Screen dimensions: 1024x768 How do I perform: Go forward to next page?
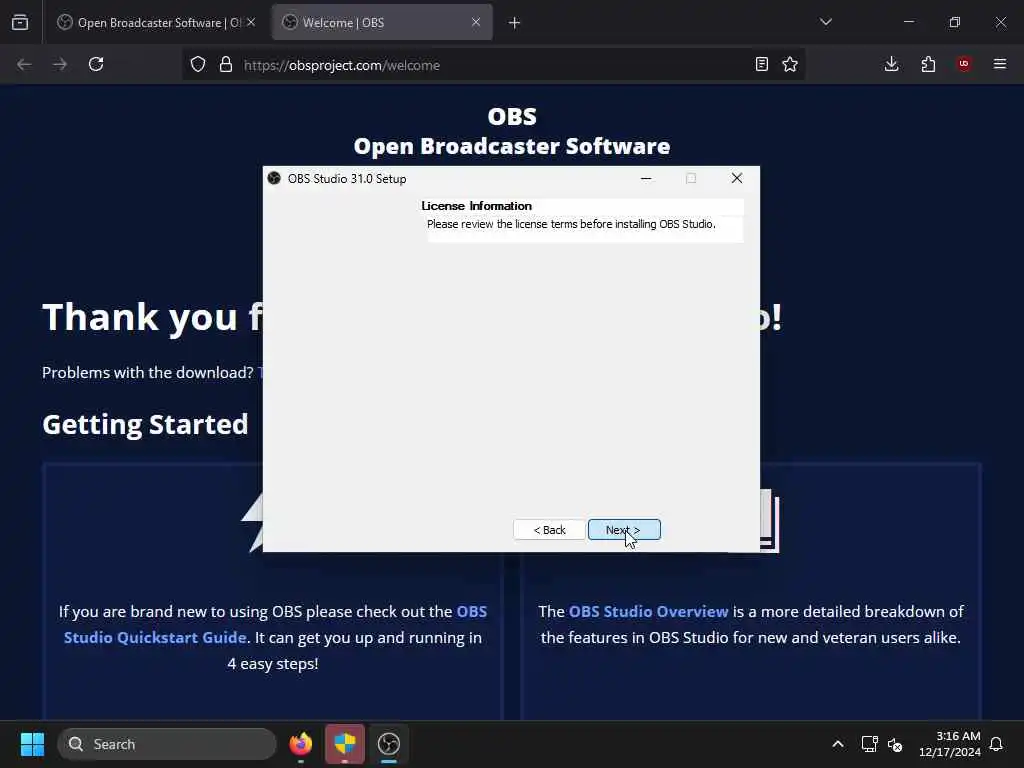60,65
